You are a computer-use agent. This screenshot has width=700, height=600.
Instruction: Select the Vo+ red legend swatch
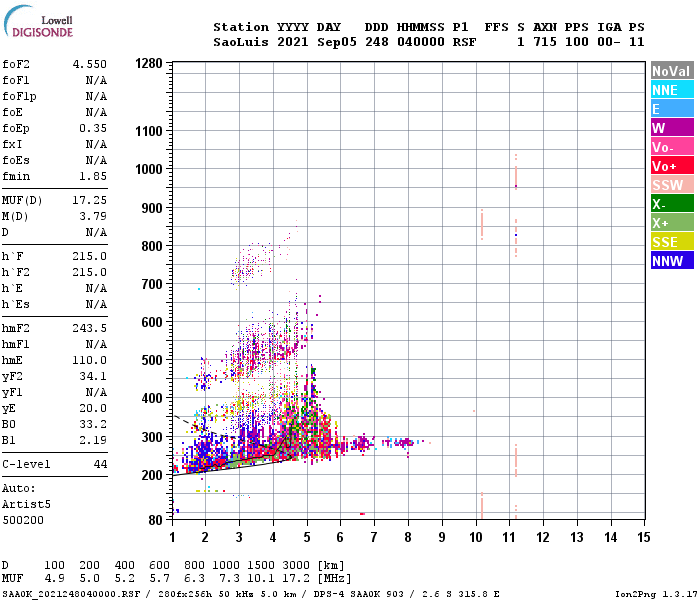(672, 166)
